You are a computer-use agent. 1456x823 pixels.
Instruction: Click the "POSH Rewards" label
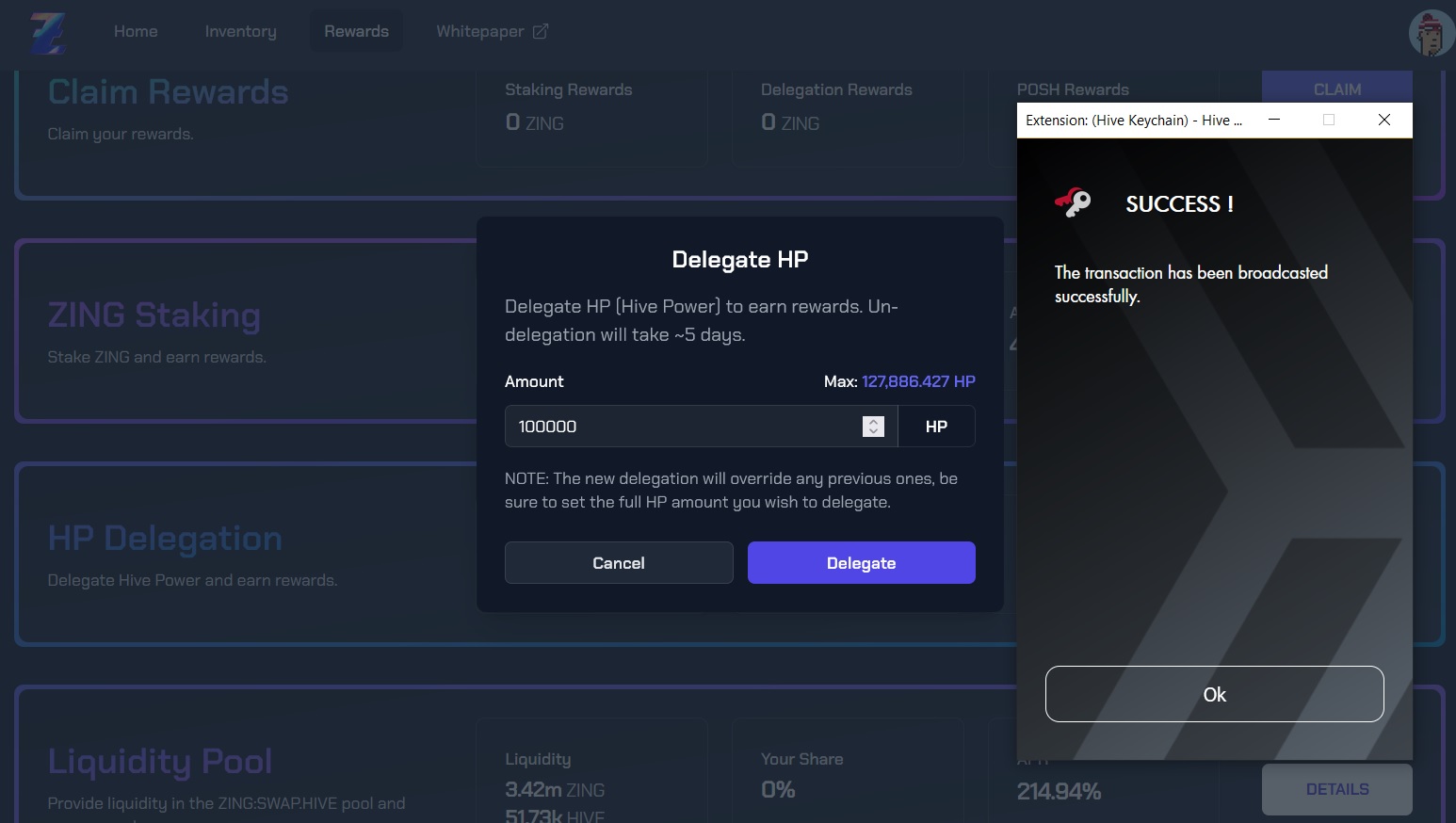[x=1073, y=89]
